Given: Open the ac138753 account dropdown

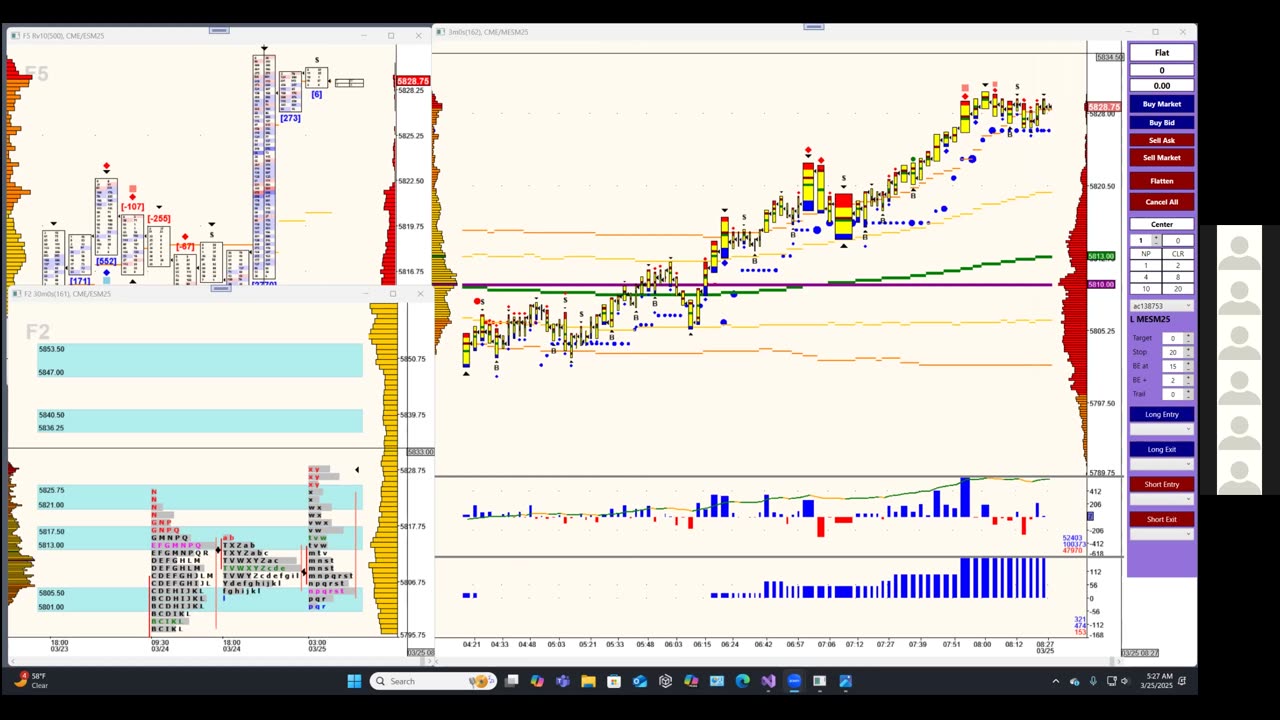Looking at the screenshot, I should click(1161, 306).
